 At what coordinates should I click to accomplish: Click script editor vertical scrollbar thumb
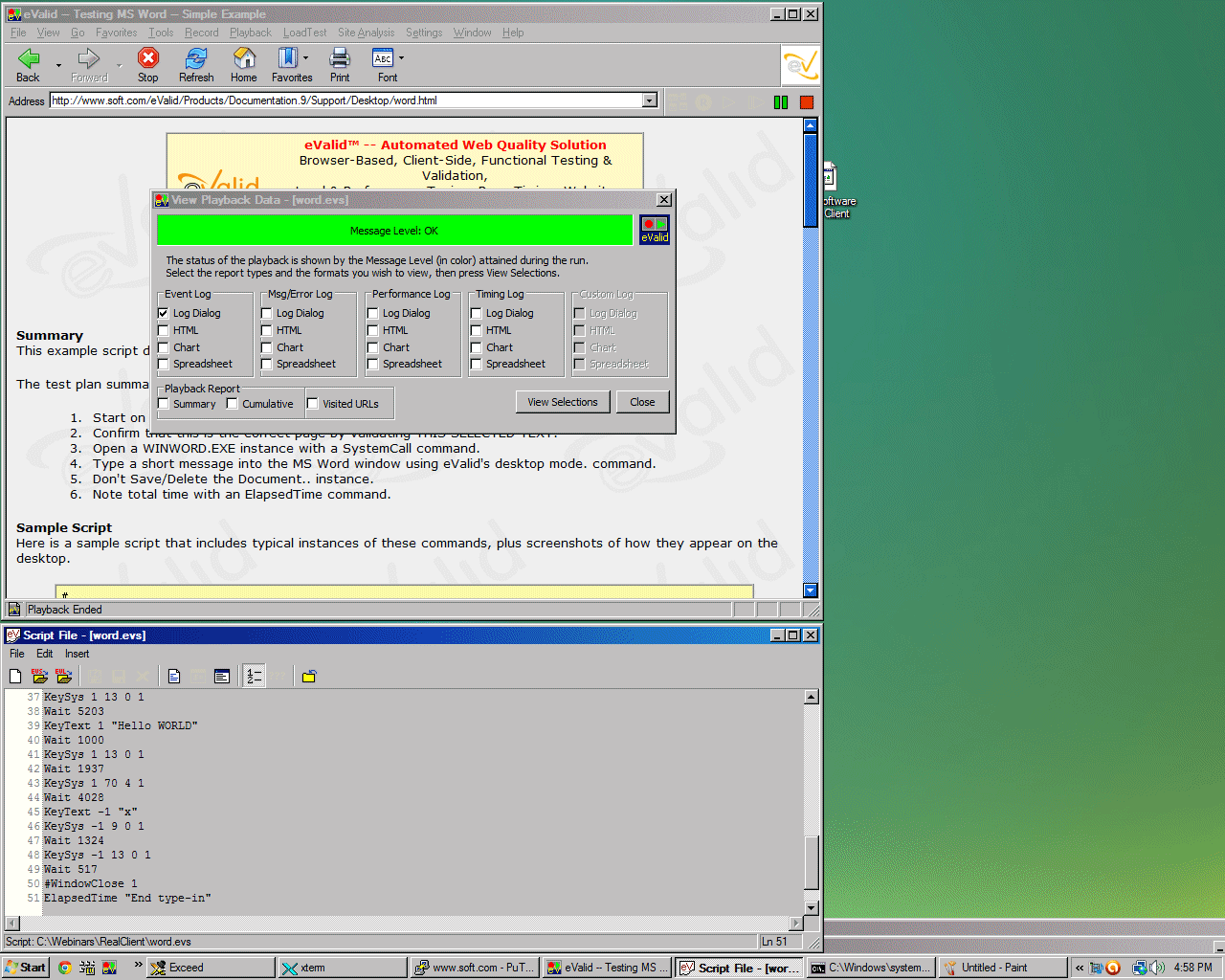click(812, 862)
